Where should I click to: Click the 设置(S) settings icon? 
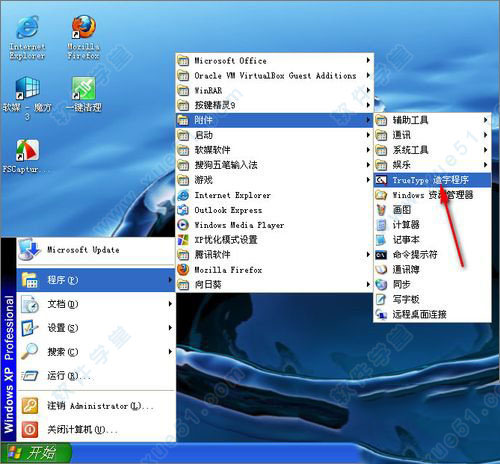pos(30,328)
